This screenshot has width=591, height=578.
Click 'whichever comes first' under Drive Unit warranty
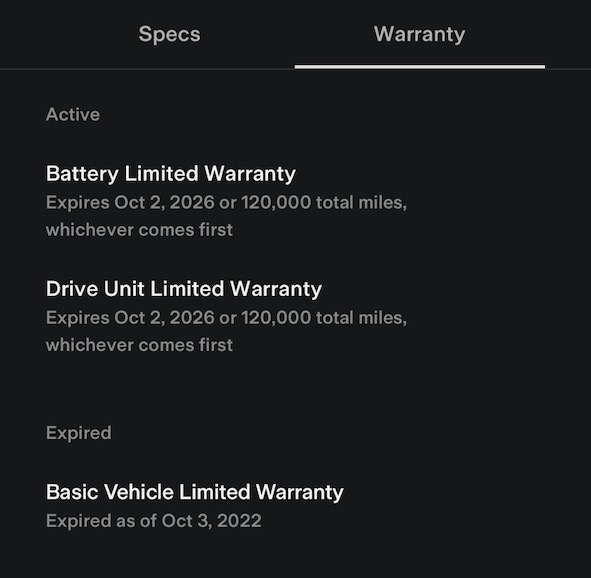[139, 345]
